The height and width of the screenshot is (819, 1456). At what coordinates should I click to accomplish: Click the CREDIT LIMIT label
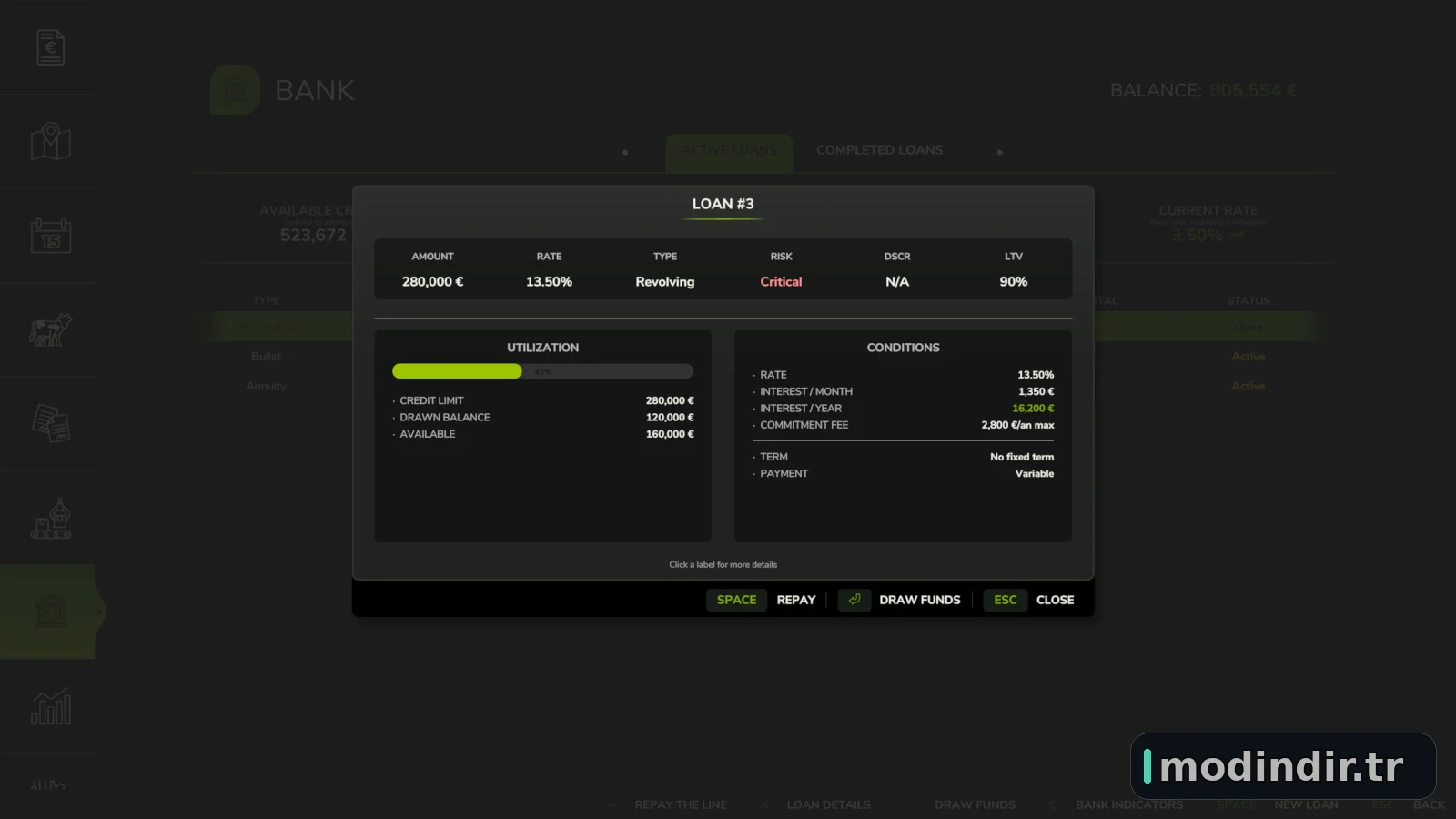click(x=431, y=400)
